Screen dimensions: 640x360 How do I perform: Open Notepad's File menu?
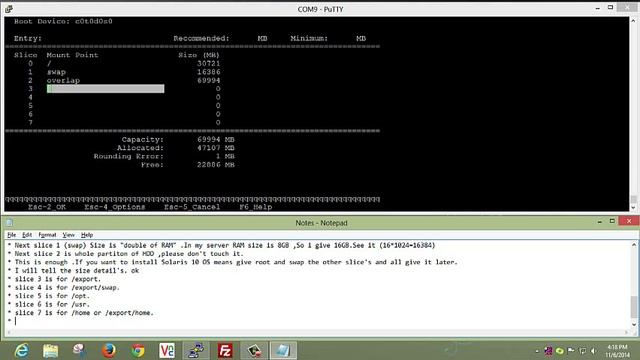coord(11,235)
